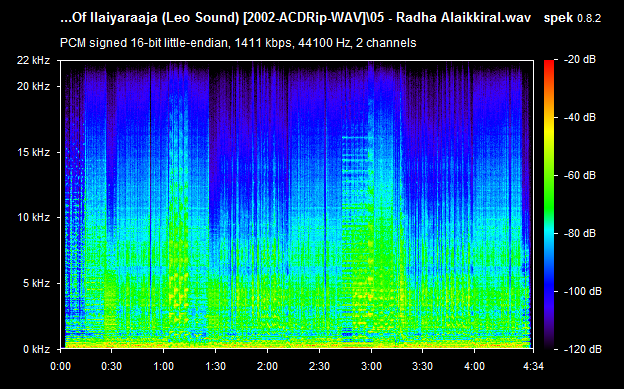Click the 1:00 time axis label

click(163, 366)
